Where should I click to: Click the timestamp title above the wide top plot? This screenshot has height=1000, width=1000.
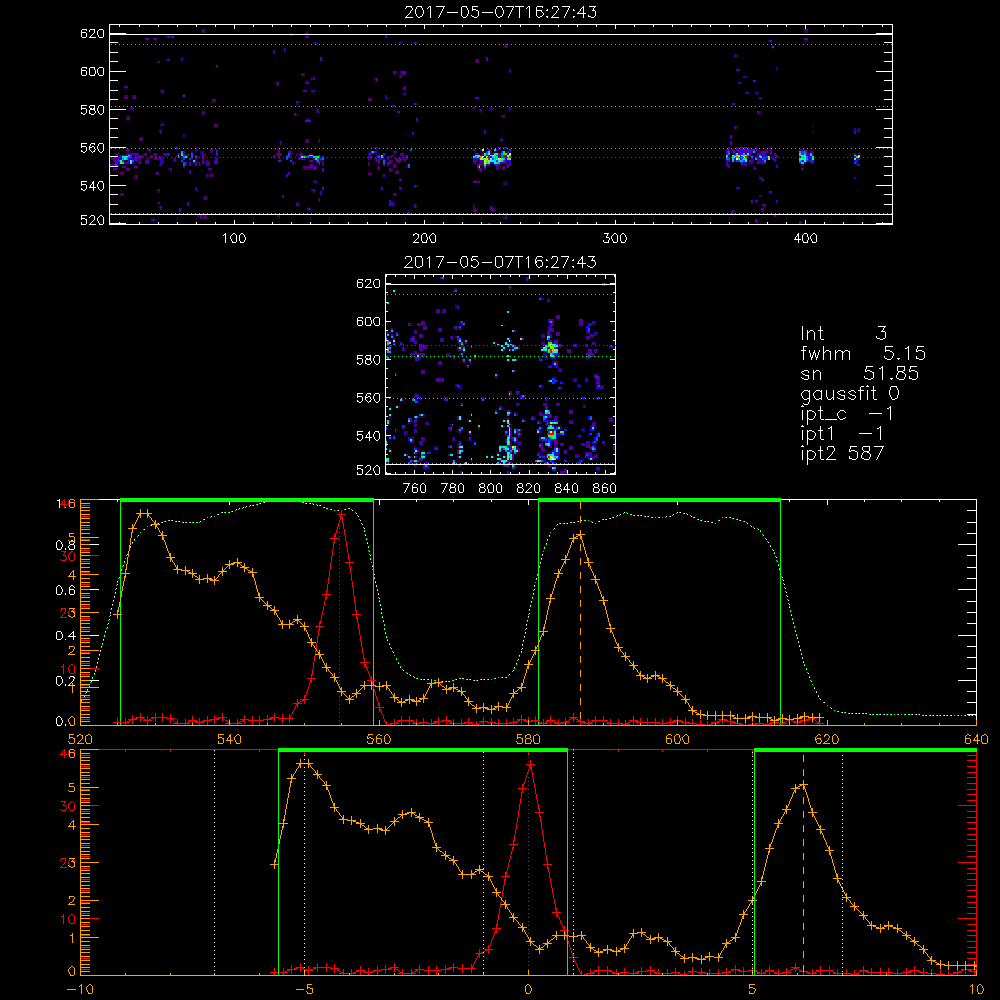coord(500,12)
